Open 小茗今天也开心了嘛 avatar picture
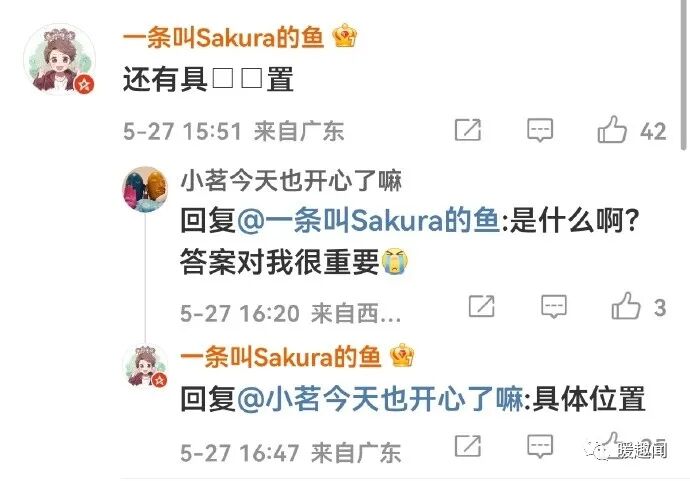Image resolution: width=690 pixels, height=481 pixels. [x=145, y=189]
